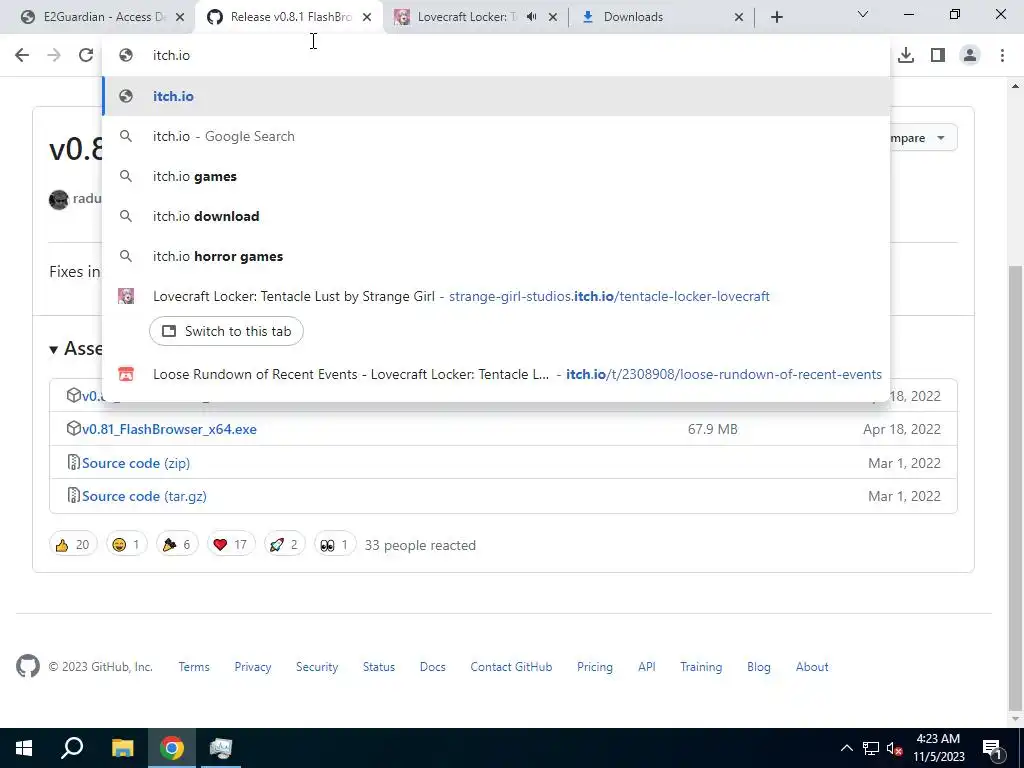
Task: Open the tab search chevron
Action: coord(863,14)
